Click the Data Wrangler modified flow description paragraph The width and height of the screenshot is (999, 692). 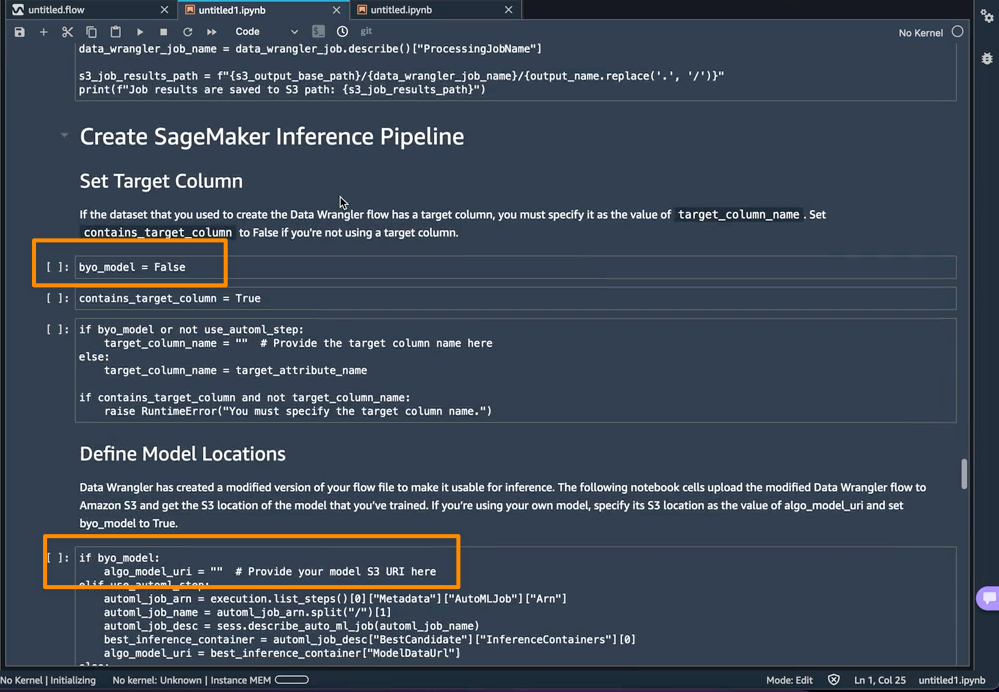pyautogui.click(x=503, y=505)
